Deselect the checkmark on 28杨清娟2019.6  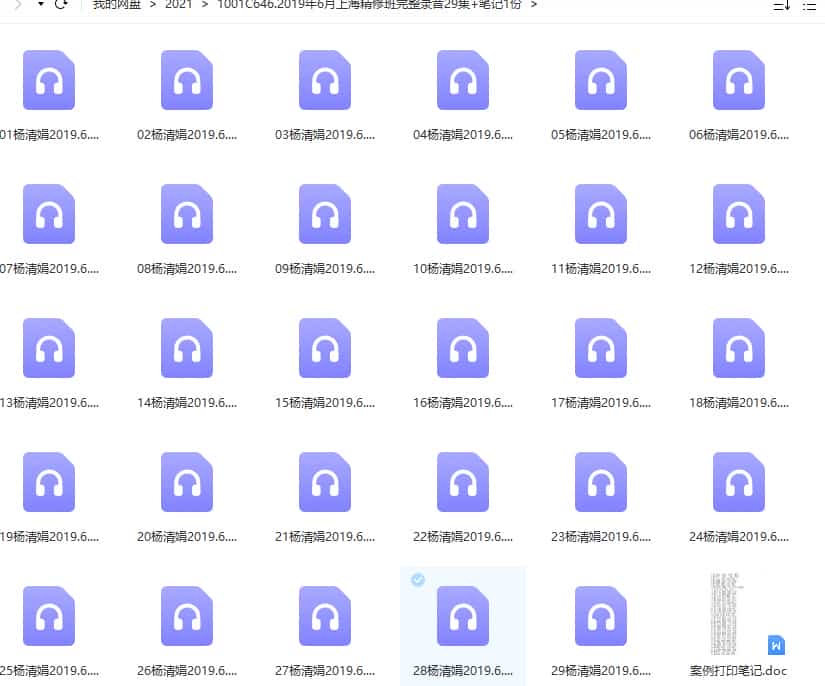coord(418,579)
